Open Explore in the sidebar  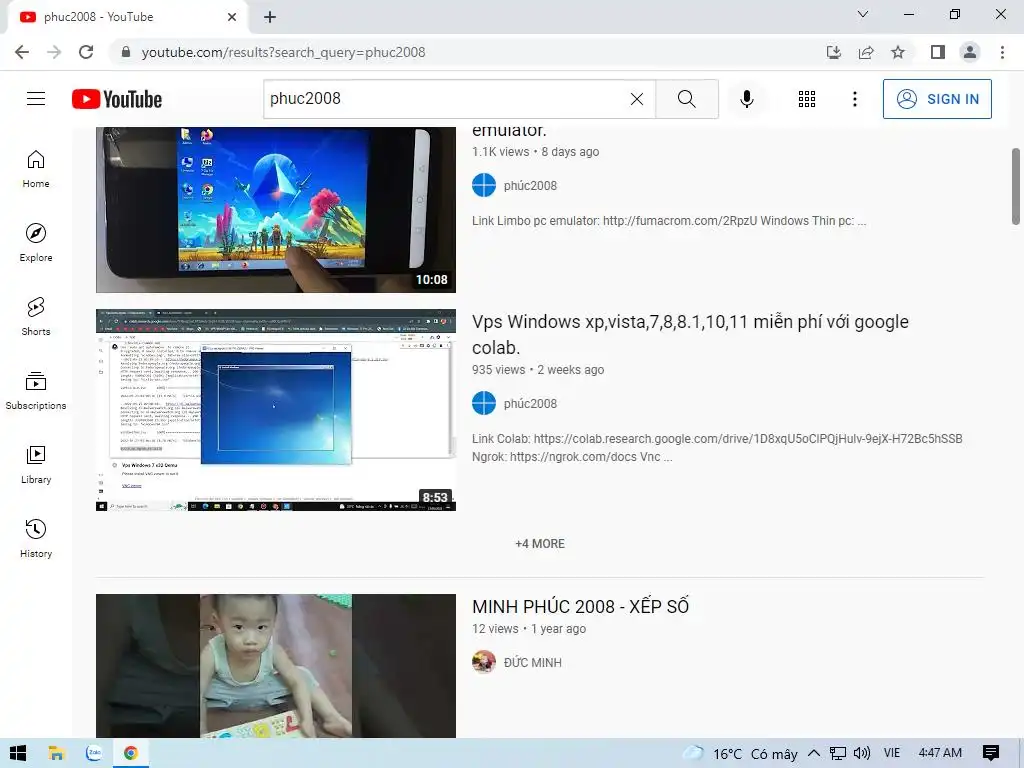36,243
